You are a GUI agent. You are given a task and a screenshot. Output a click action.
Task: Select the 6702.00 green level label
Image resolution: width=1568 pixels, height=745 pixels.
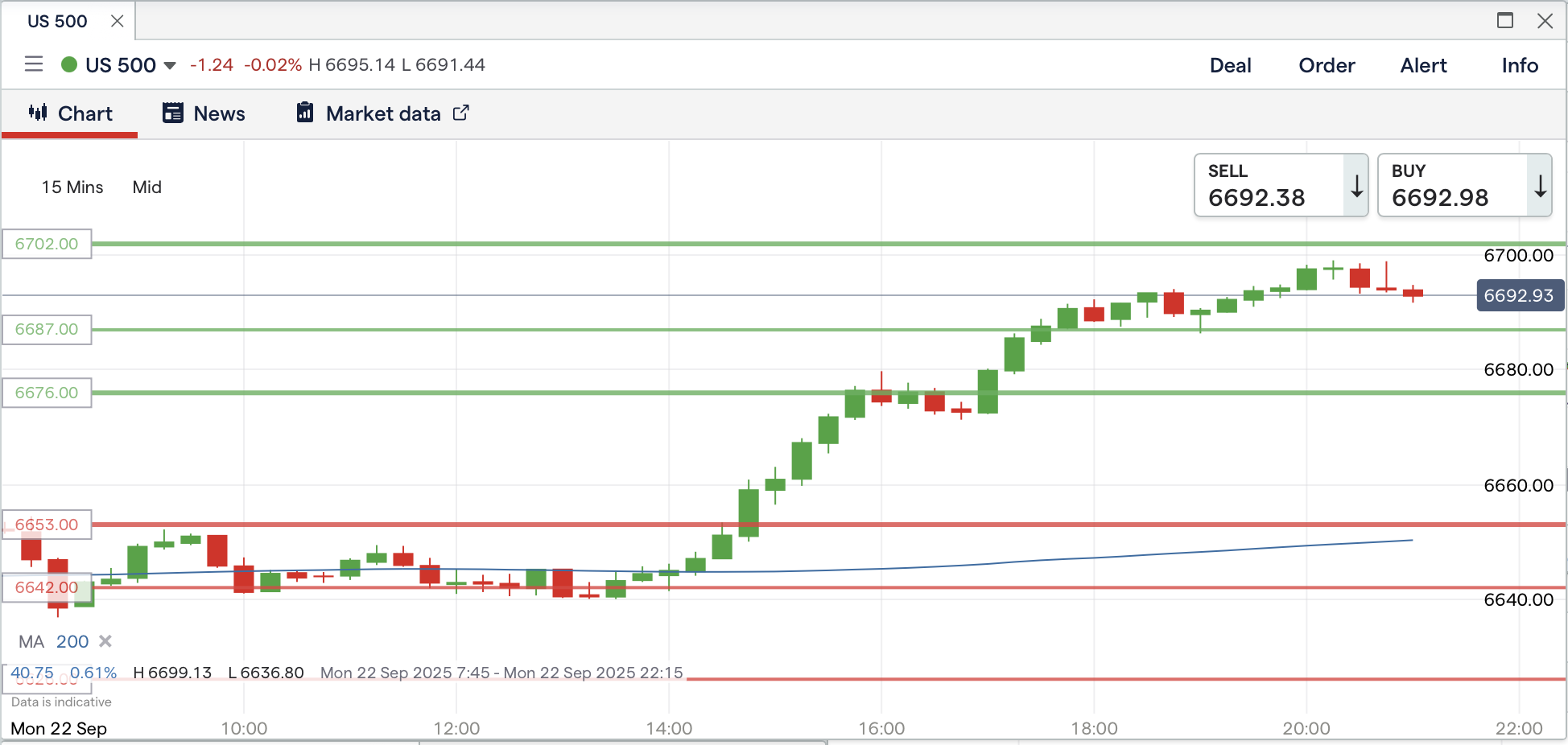point(47,244)
